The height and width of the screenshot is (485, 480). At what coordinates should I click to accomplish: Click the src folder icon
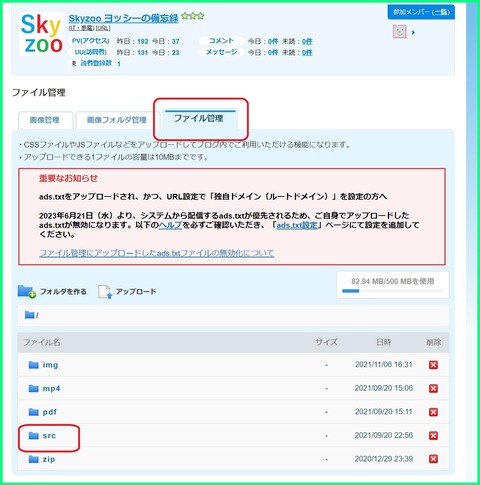point(34,436)
